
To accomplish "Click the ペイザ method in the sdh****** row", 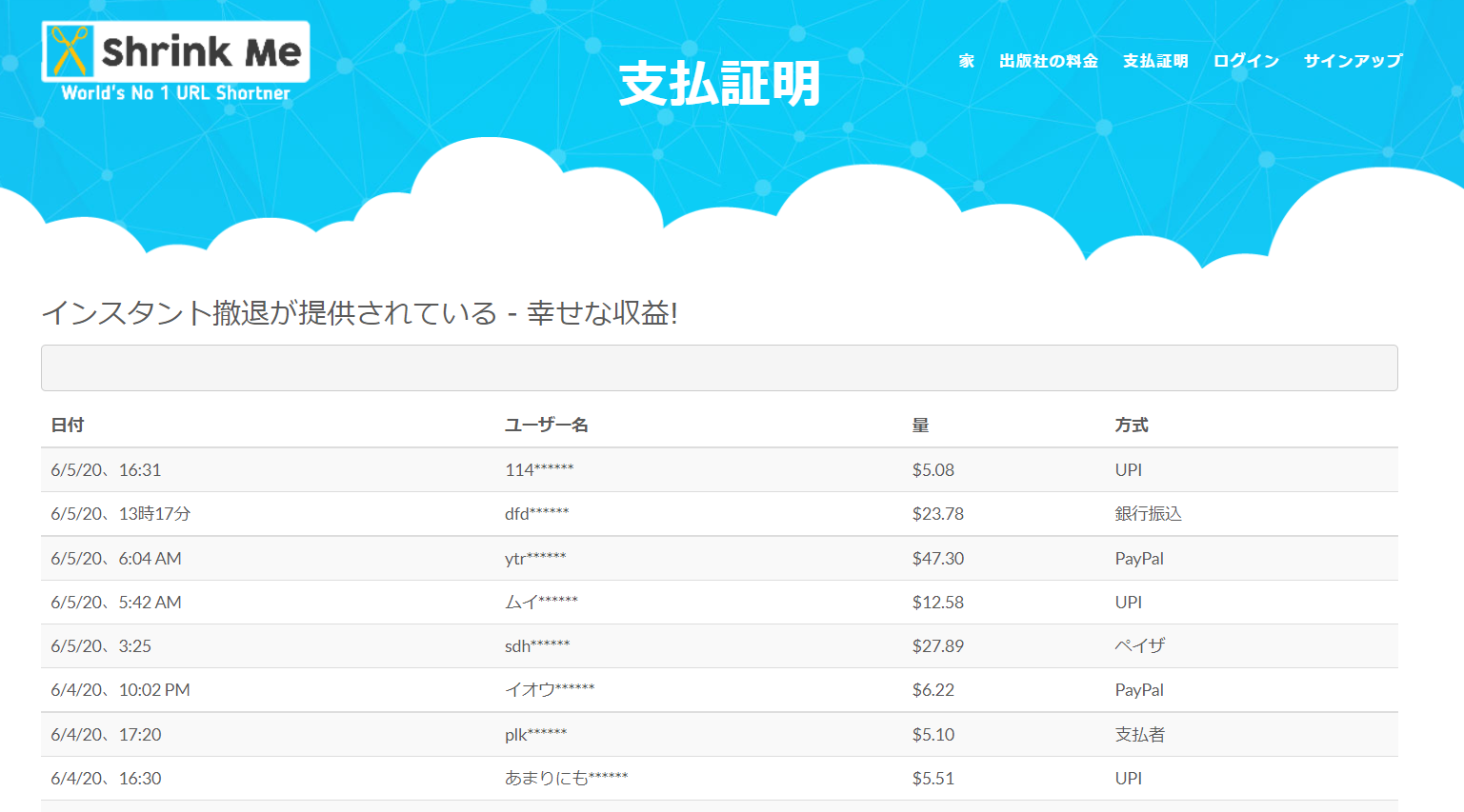I will 1140,646.
